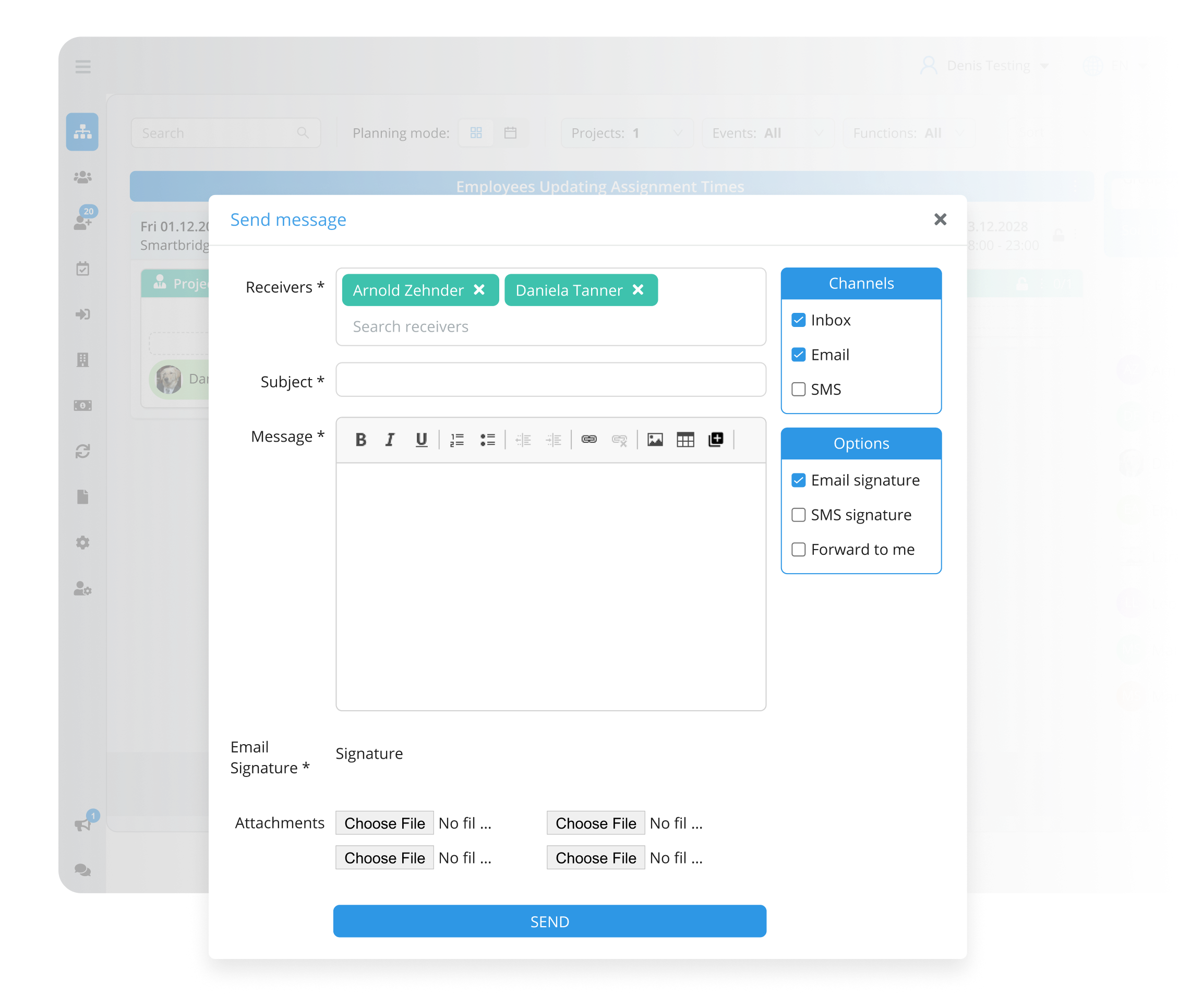Check the Forward to me option
Screen dimensions: 1179x1008
click(x=798, y=550)
